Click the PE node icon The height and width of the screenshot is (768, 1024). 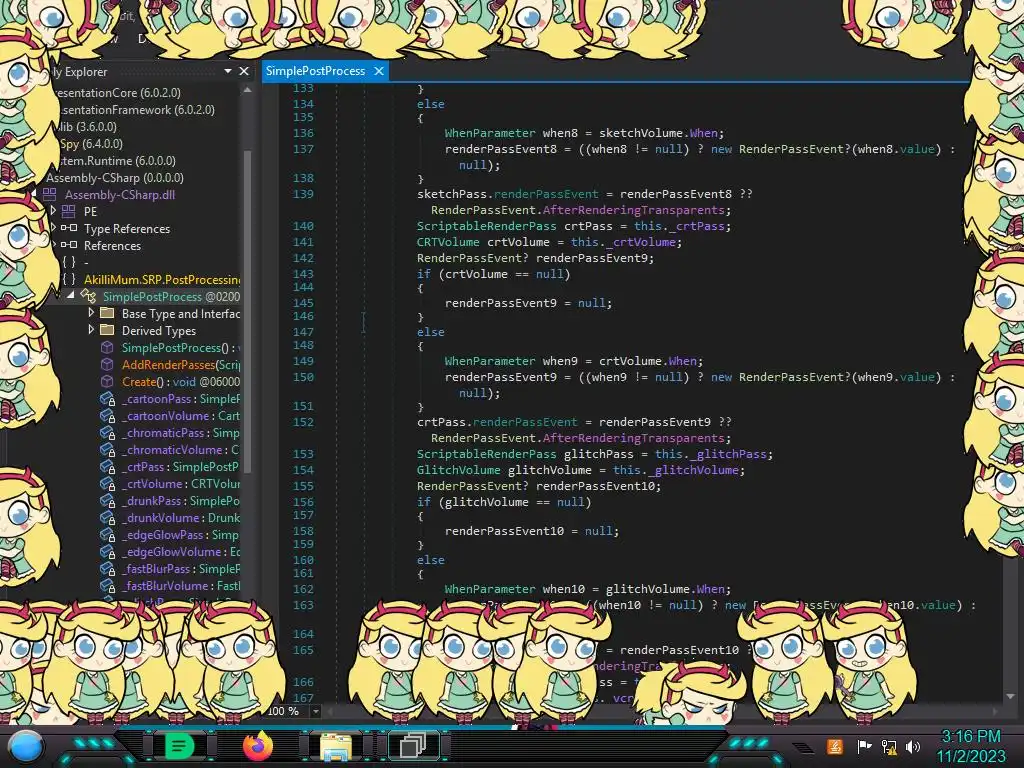coord(69,212)
